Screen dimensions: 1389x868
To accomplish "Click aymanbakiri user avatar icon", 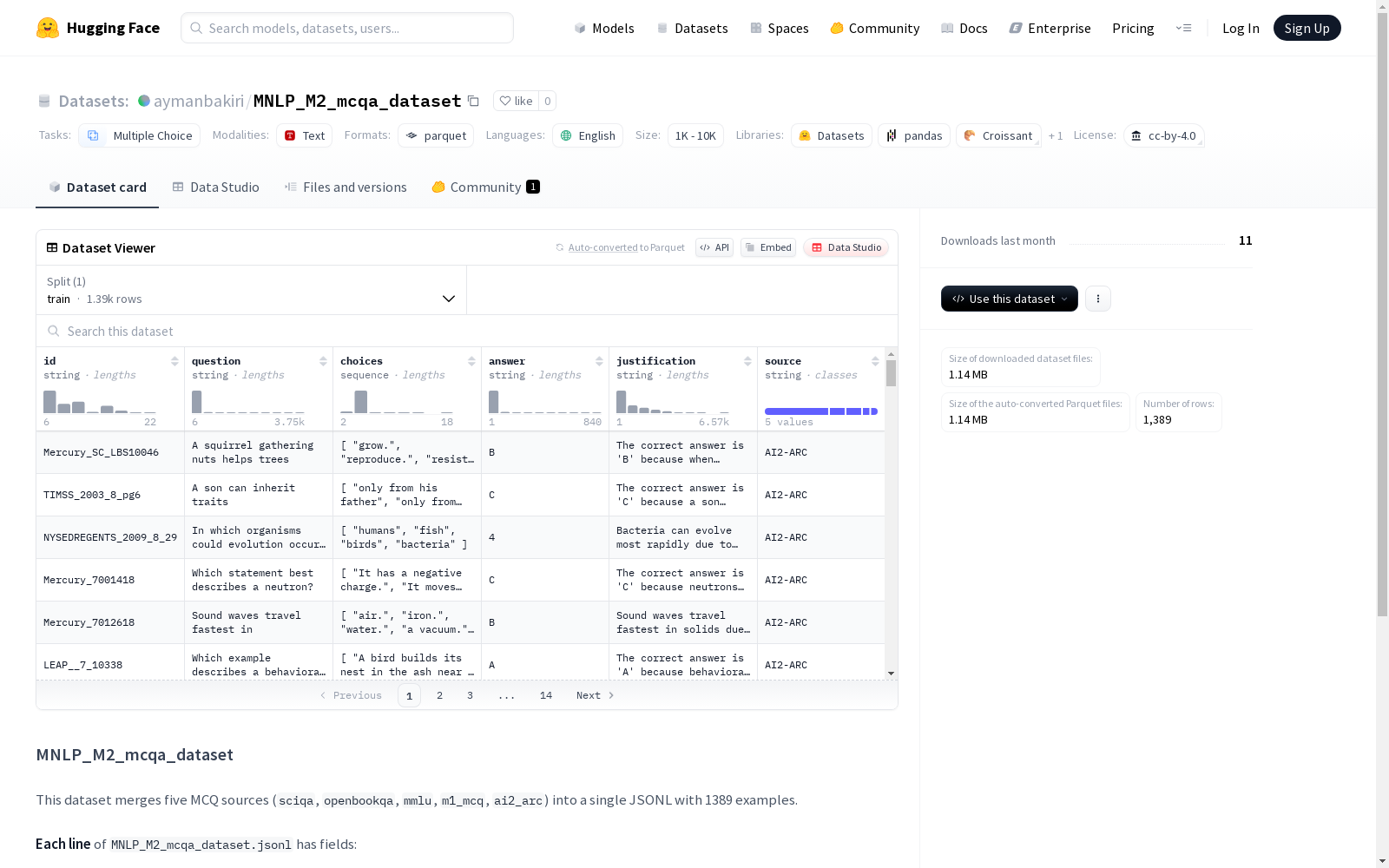I will click(x=144, y=101).
